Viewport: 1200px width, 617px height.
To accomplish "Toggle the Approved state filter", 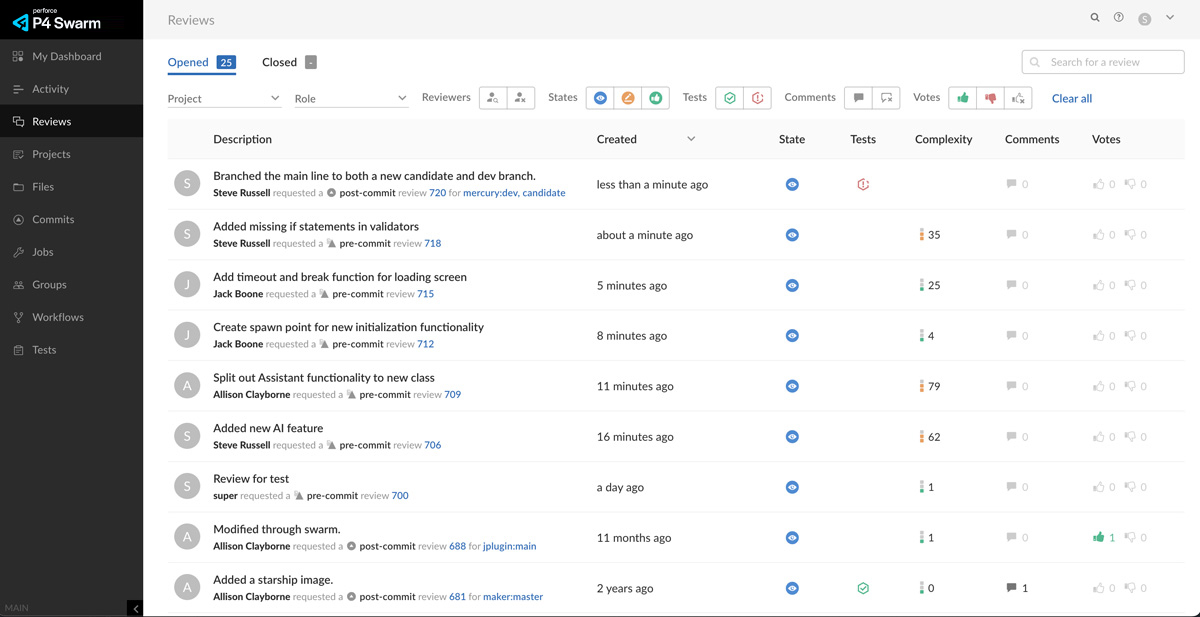I will tap(656, 98).
